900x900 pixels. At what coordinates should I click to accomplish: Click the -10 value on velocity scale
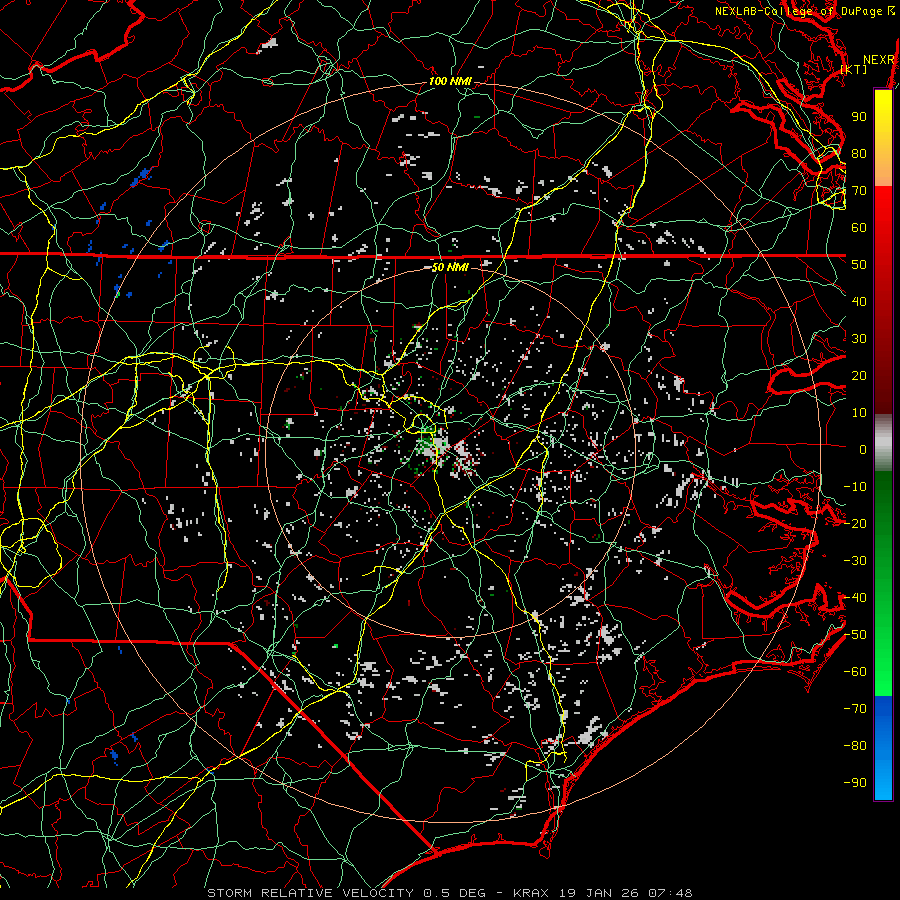(855, 487)
